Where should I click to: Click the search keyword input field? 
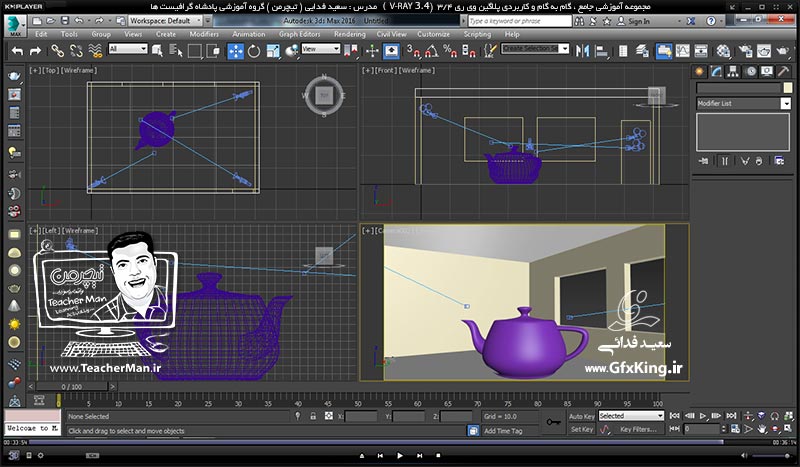pyautogui.click(x=520, y=21)
